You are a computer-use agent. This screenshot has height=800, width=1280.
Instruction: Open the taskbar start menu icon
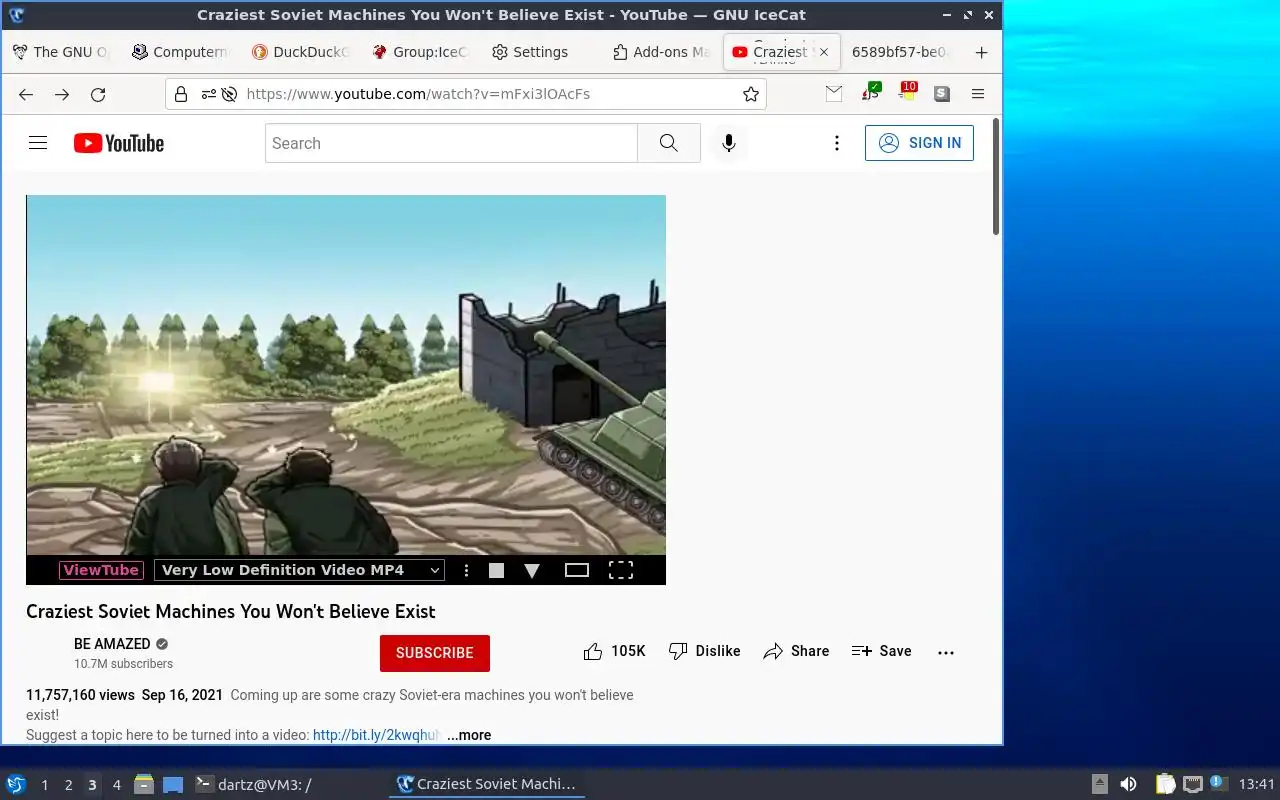point(16,784)
